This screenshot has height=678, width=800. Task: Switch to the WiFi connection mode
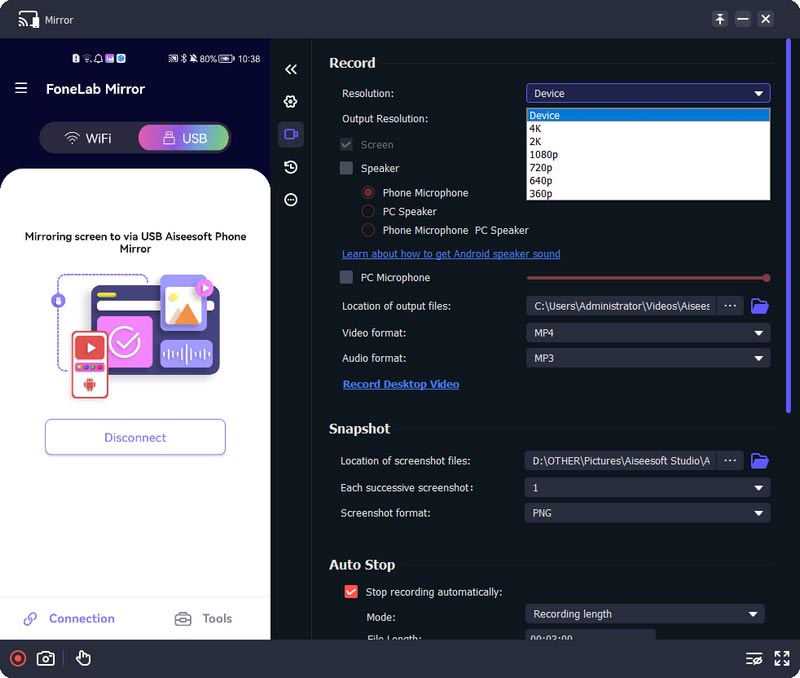88,138
